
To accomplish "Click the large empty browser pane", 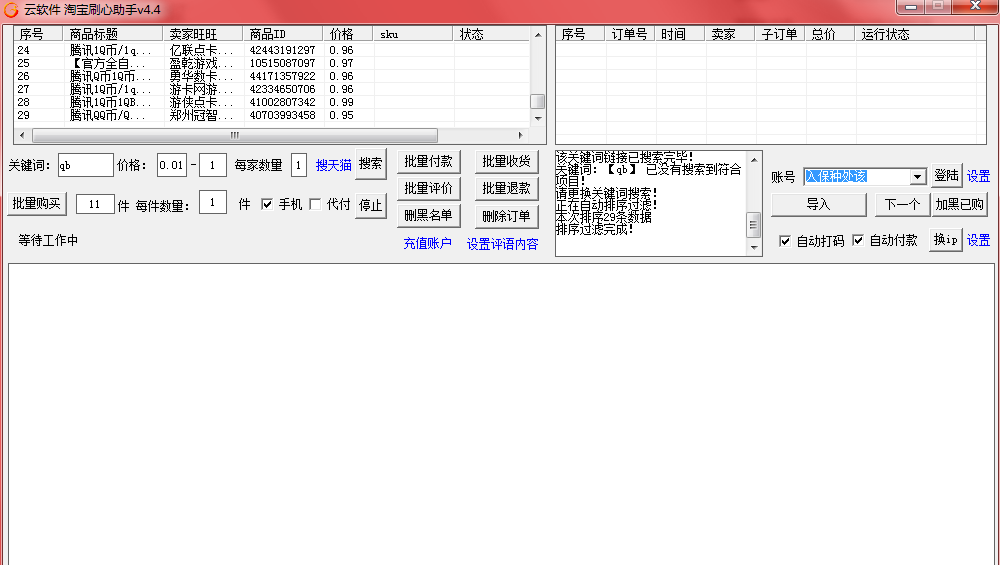I will click(501, 414).
